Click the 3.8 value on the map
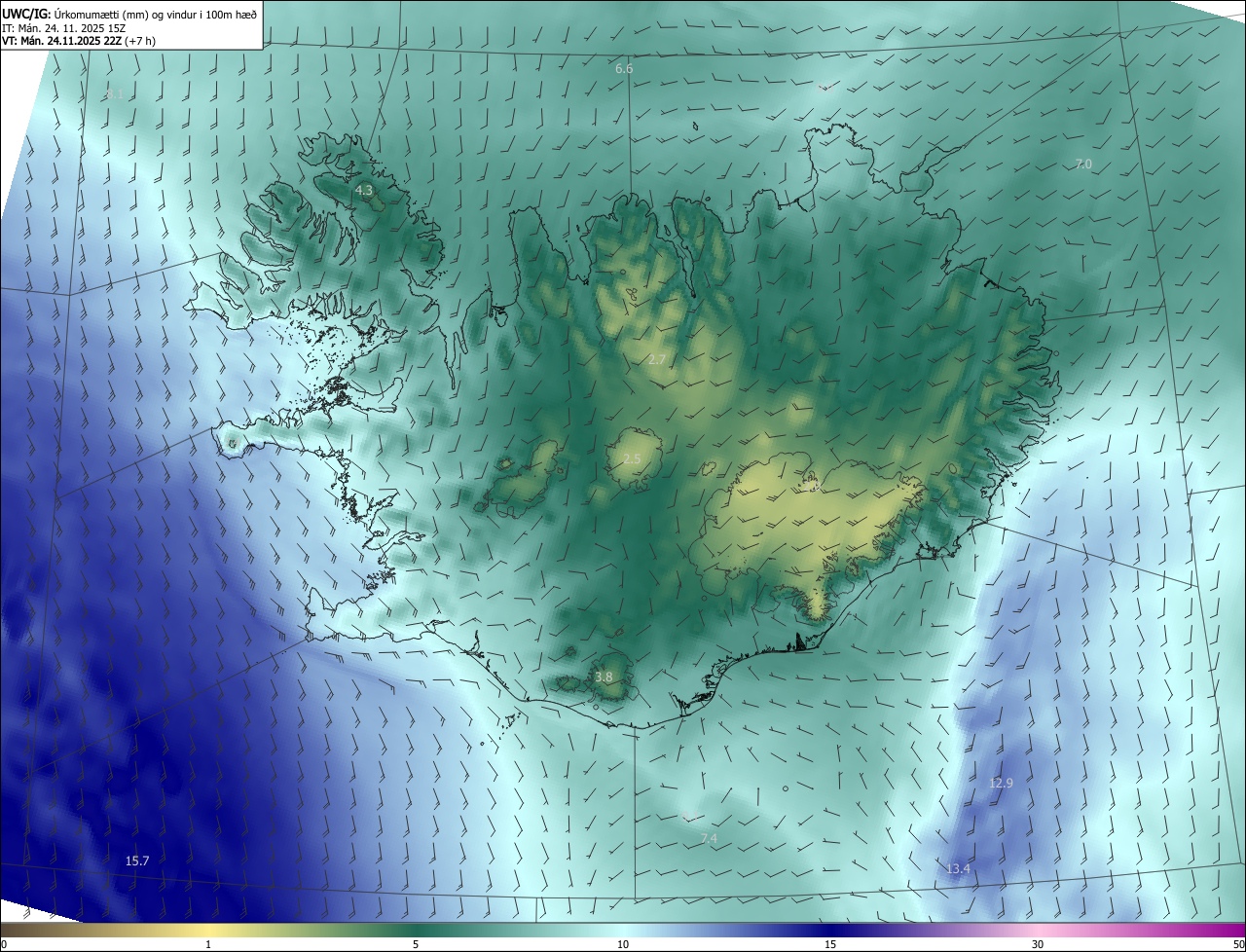The height and width of the screenshot is (952, 1246). pyautogui.click(x=604, y=677)
